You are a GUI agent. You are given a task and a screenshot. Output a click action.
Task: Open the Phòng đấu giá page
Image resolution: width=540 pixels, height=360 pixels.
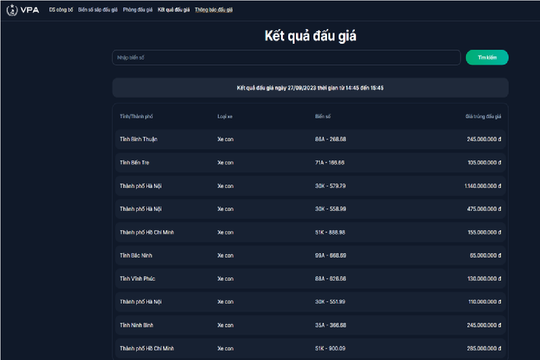[x=138, y=10]
